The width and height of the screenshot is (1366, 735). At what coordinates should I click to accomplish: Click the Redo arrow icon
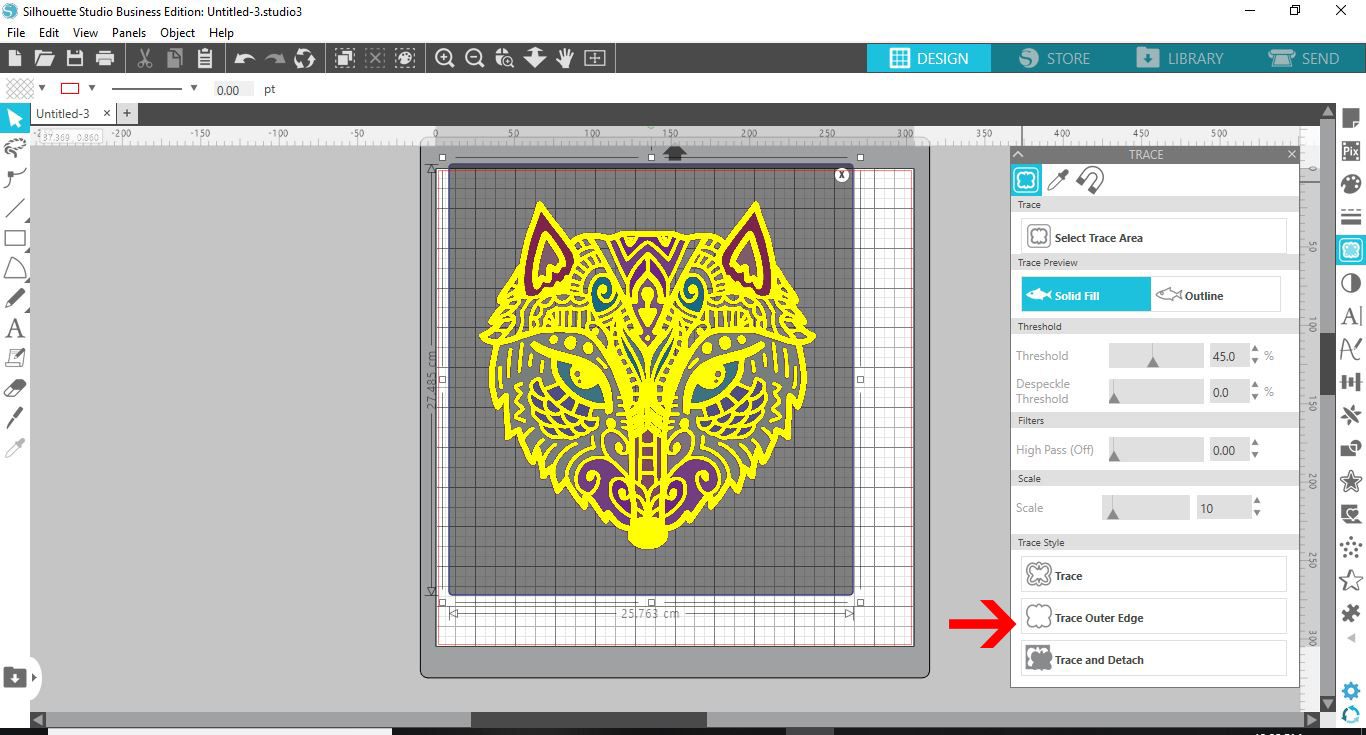click(x=275, y=58)
